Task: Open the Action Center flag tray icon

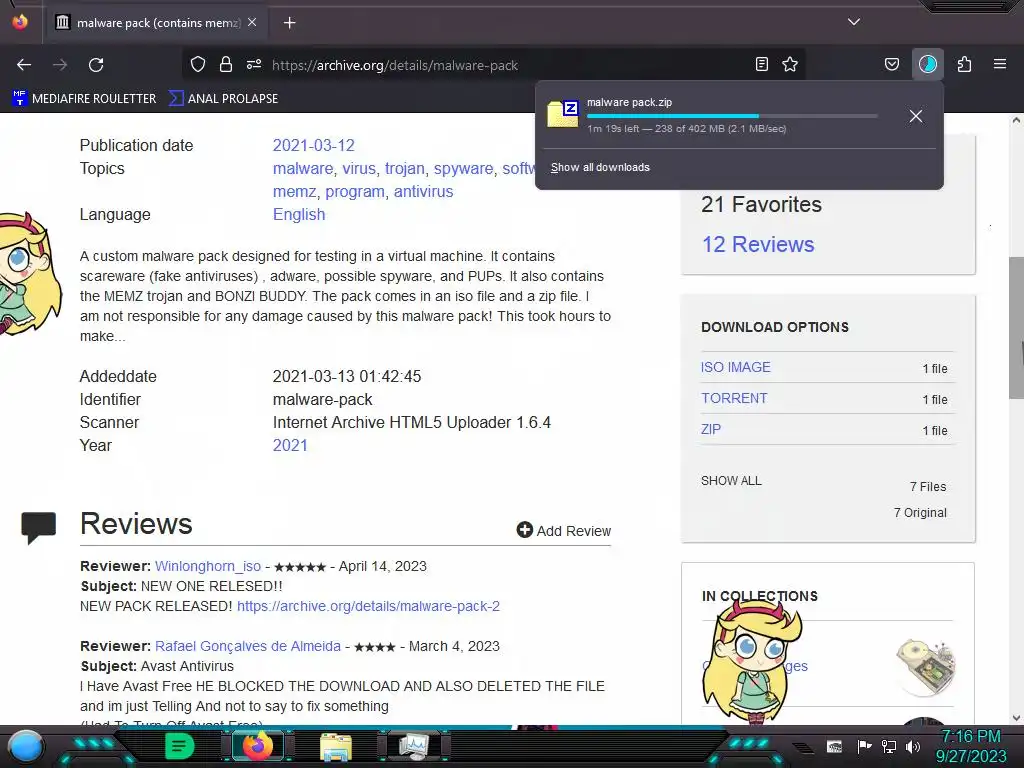Action: 864,746
